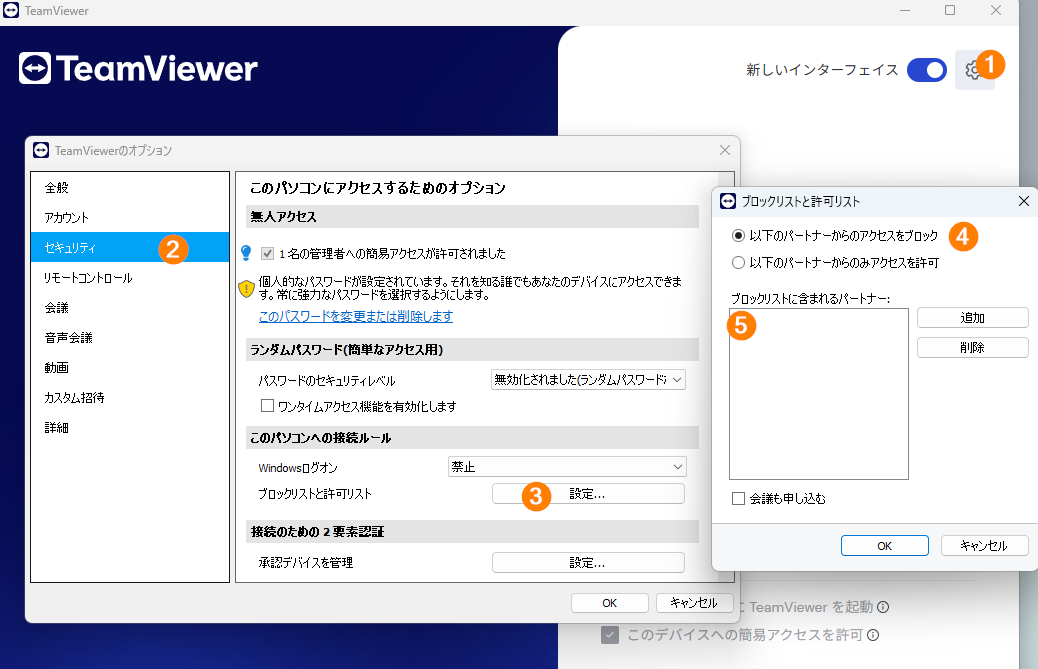Click the lightbulb hint icon under 無人アクセス
Image resolution: width=1038 pixels, height=669 pixels.
(246, 253)
